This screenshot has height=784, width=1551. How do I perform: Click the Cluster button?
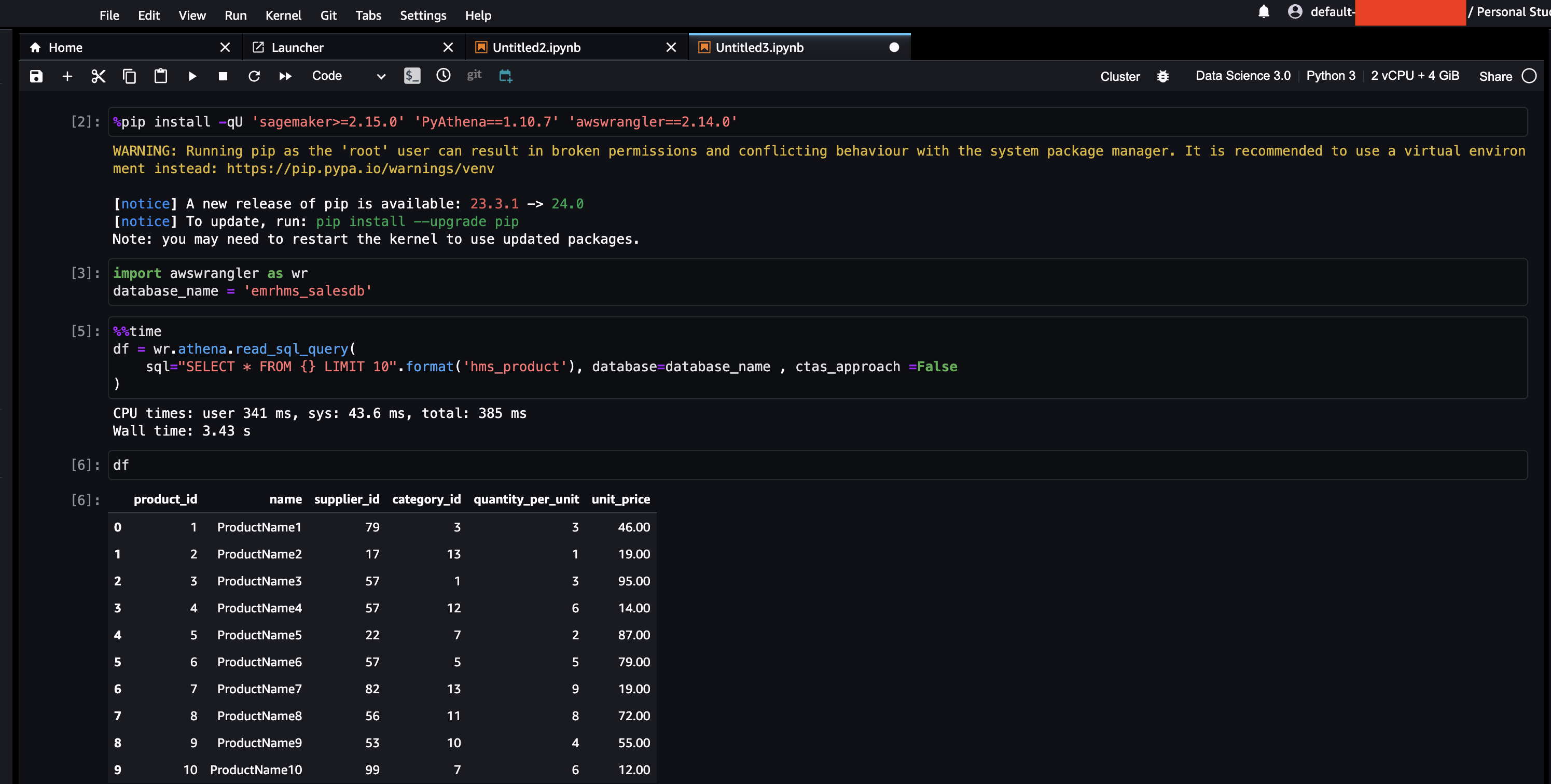[1120, 76]
